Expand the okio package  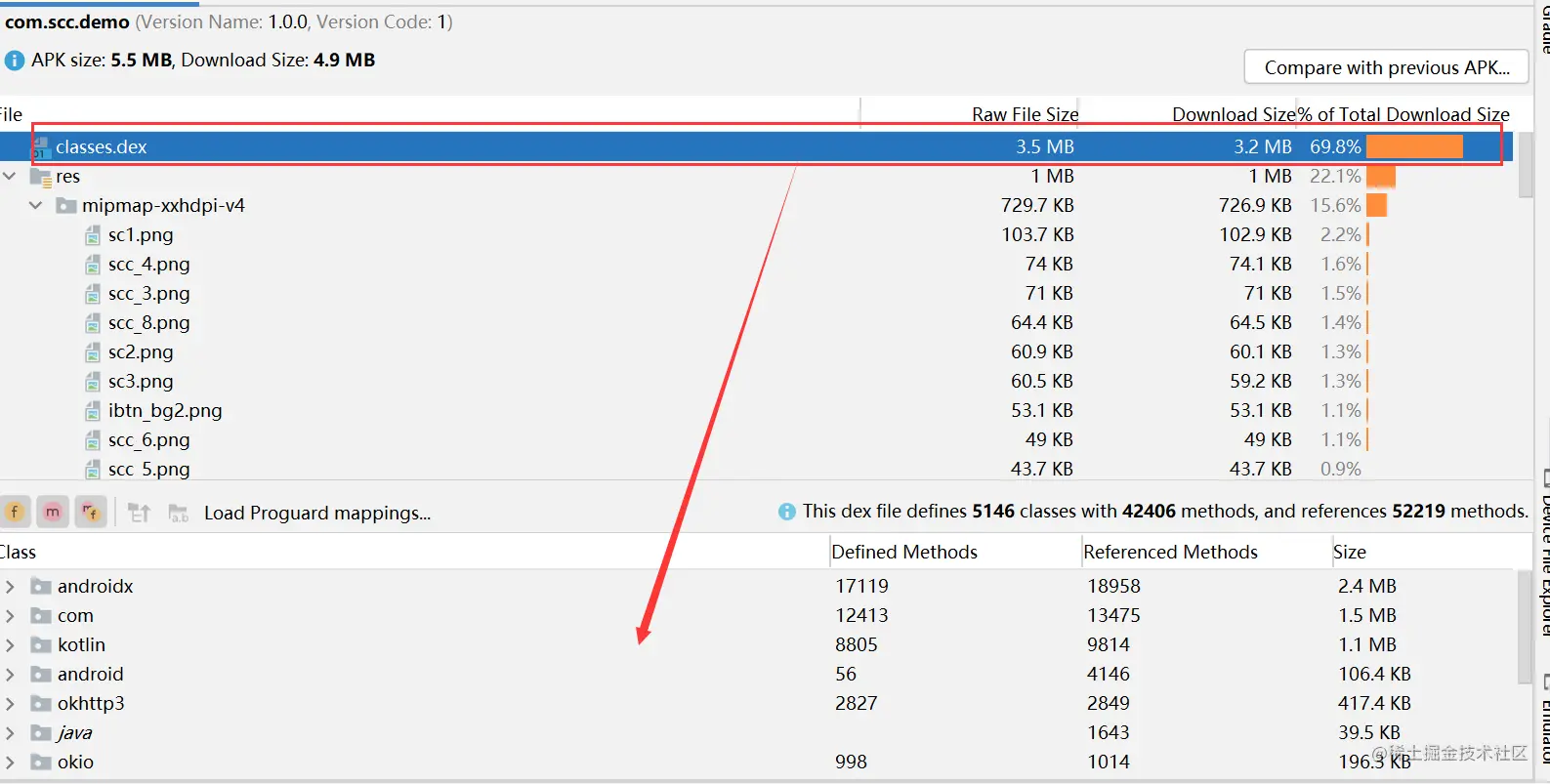tap(10, 763)
